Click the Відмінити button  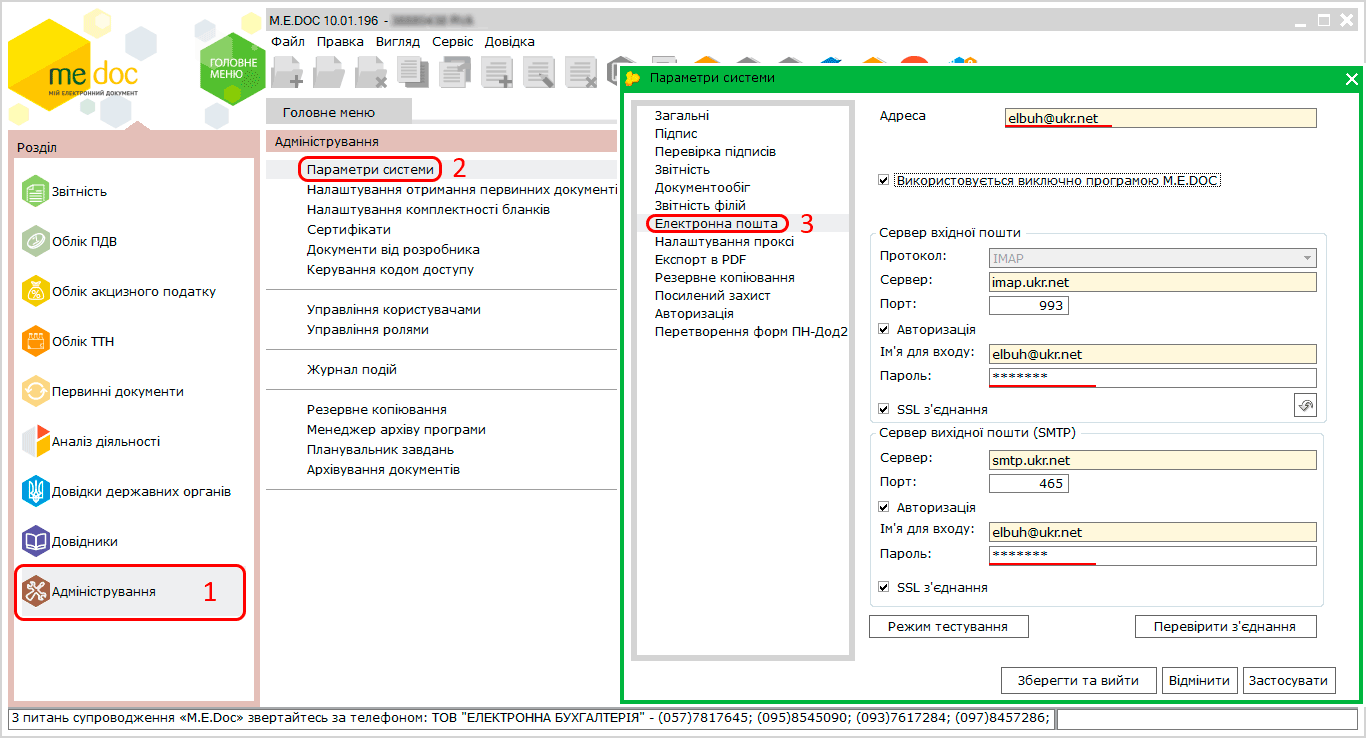pyautogui.click(x=1200, y=680)
